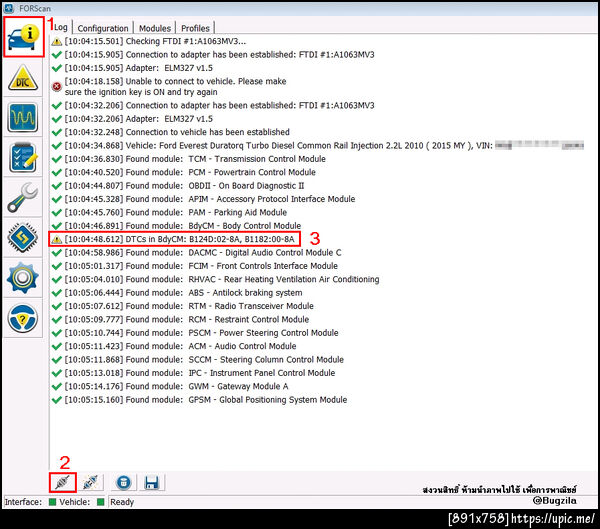Click the FORScan title bar app icon

pyautogui.click(x=9, y=8)
